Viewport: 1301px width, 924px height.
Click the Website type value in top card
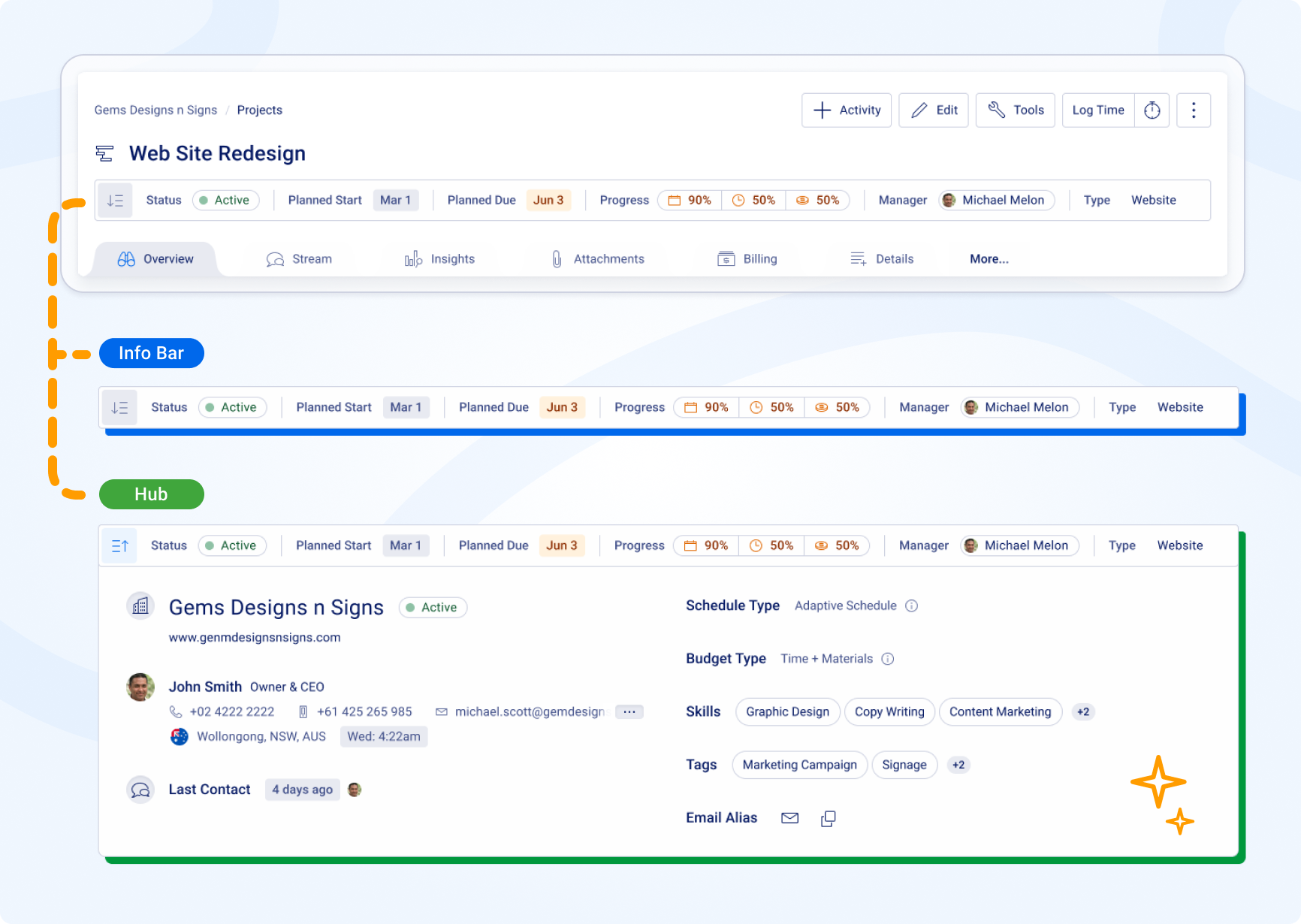pyautogui.click(x=1154, y=201)
